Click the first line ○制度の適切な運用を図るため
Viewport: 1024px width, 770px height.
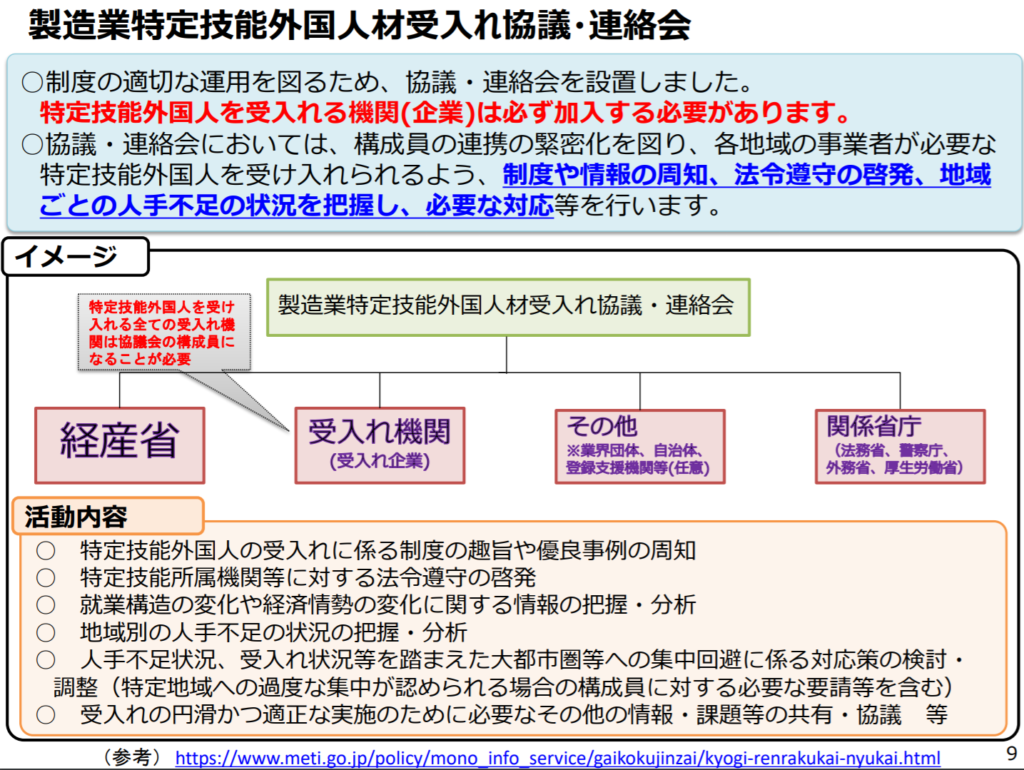(388, 82)
